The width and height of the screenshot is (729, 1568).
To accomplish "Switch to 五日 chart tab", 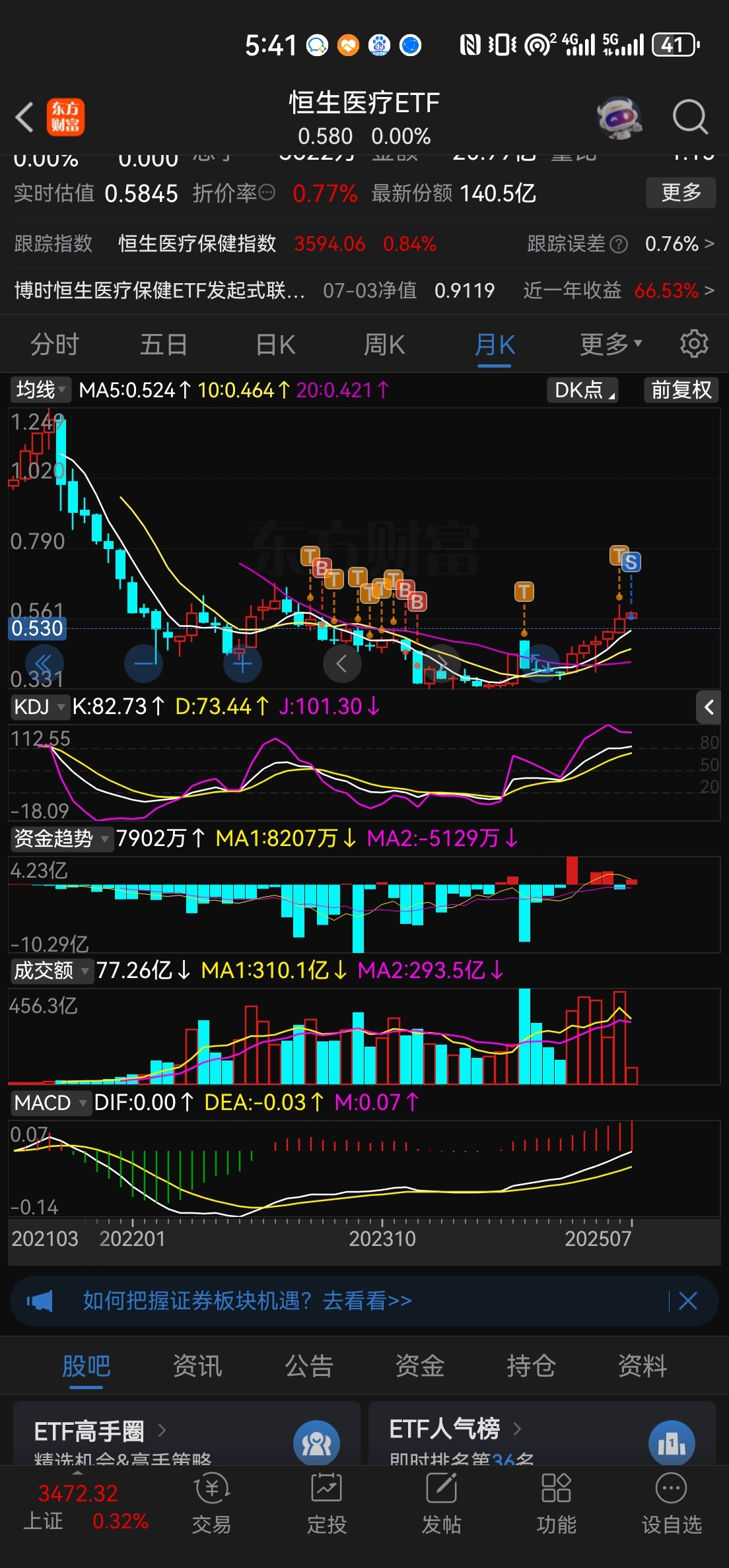I will 164,344.
